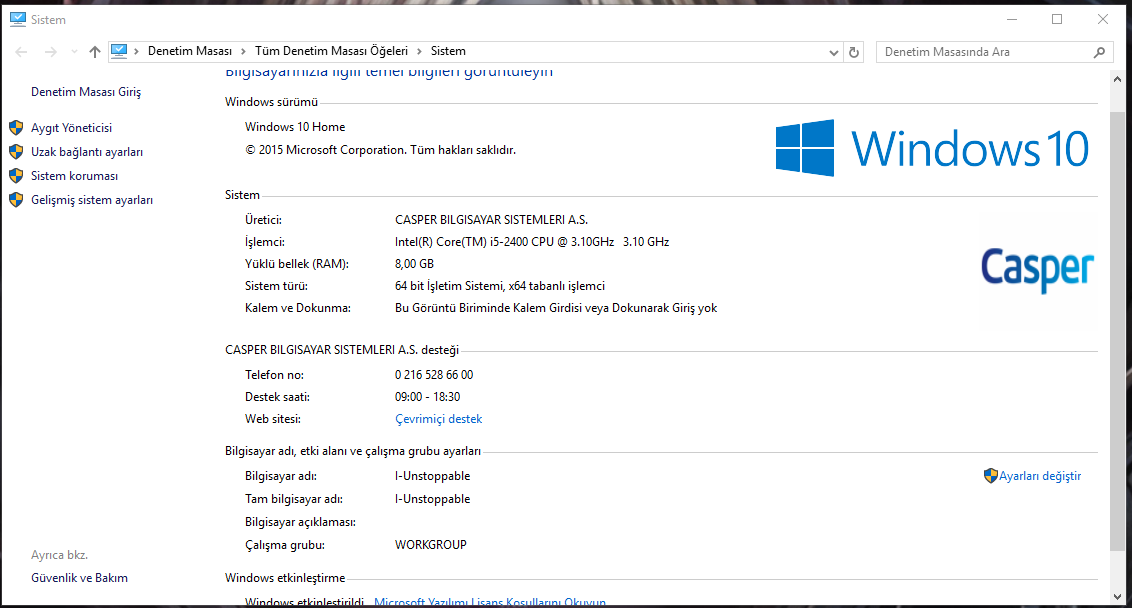This screenshot has width=1132, height=608.
Task: Click the Back navigation arrow
Action: click(x=22, y=52)
